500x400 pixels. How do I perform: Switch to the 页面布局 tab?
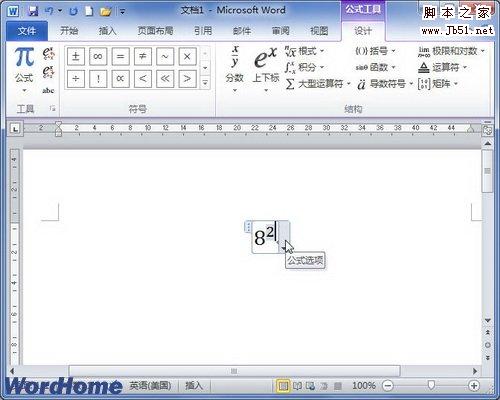(155, 31)
